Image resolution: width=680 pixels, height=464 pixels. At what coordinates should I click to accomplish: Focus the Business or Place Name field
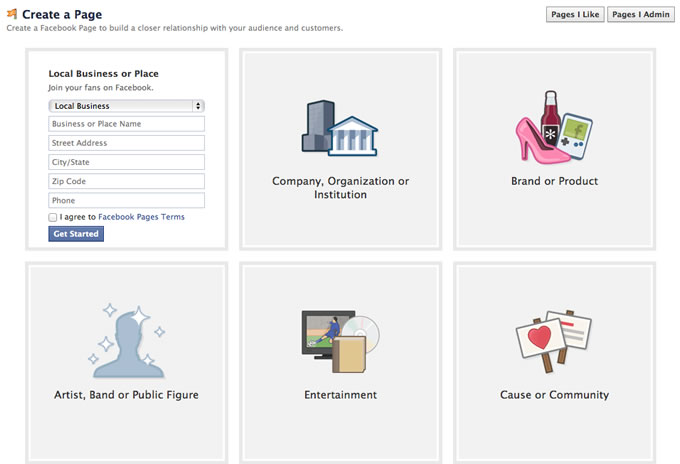[126, 124]
